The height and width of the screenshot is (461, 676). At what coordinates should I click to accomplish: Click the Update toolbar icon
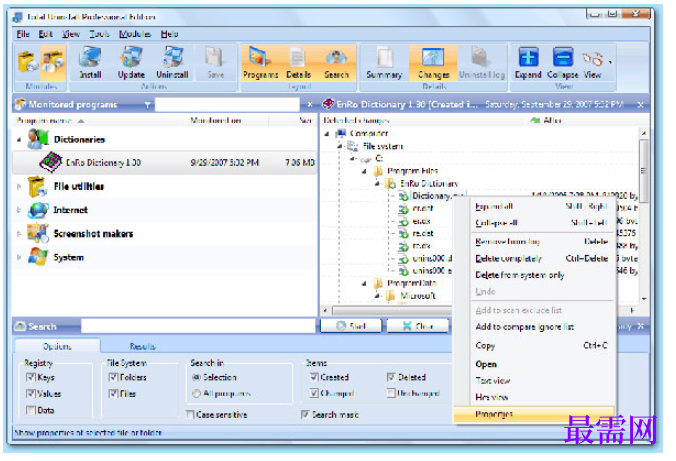[x=131, y=58]
